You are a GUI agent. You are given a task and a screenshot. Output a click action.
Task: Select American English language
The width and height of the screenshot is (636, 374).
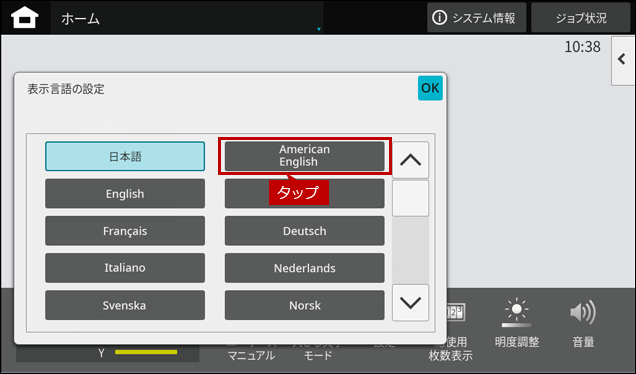(305, 156)
